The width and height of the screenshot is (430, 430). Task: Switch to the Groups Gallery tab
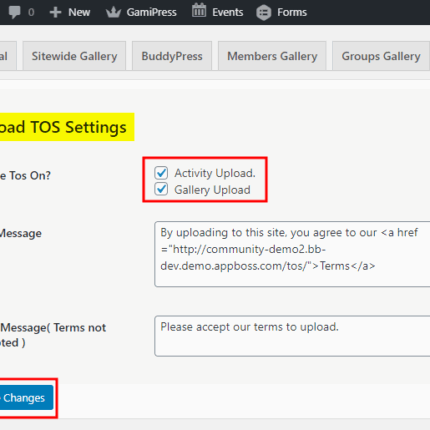pos(381,56)
